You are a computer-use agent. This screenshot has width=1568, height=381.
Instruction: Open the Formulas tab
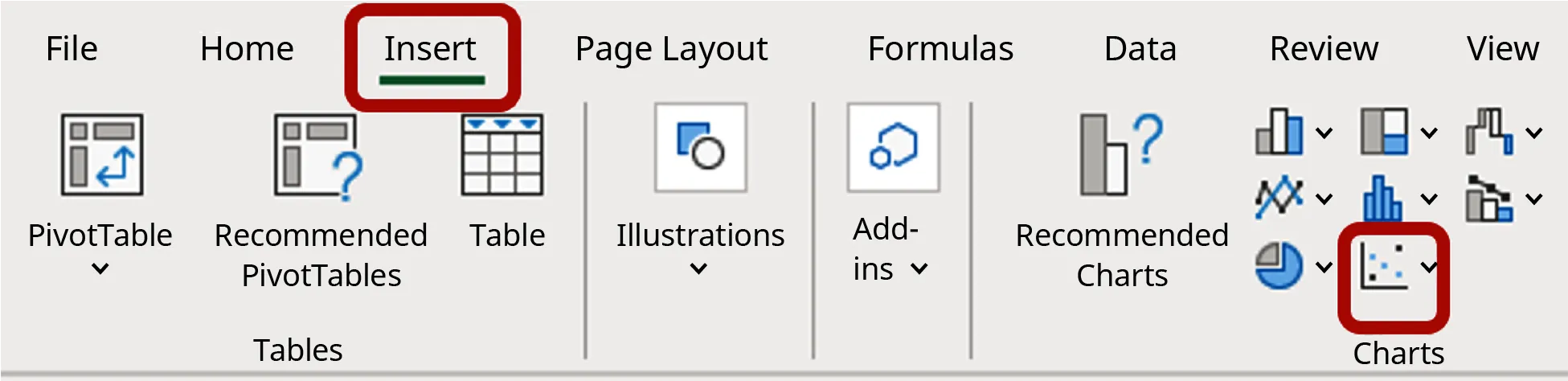click(940, 49)
